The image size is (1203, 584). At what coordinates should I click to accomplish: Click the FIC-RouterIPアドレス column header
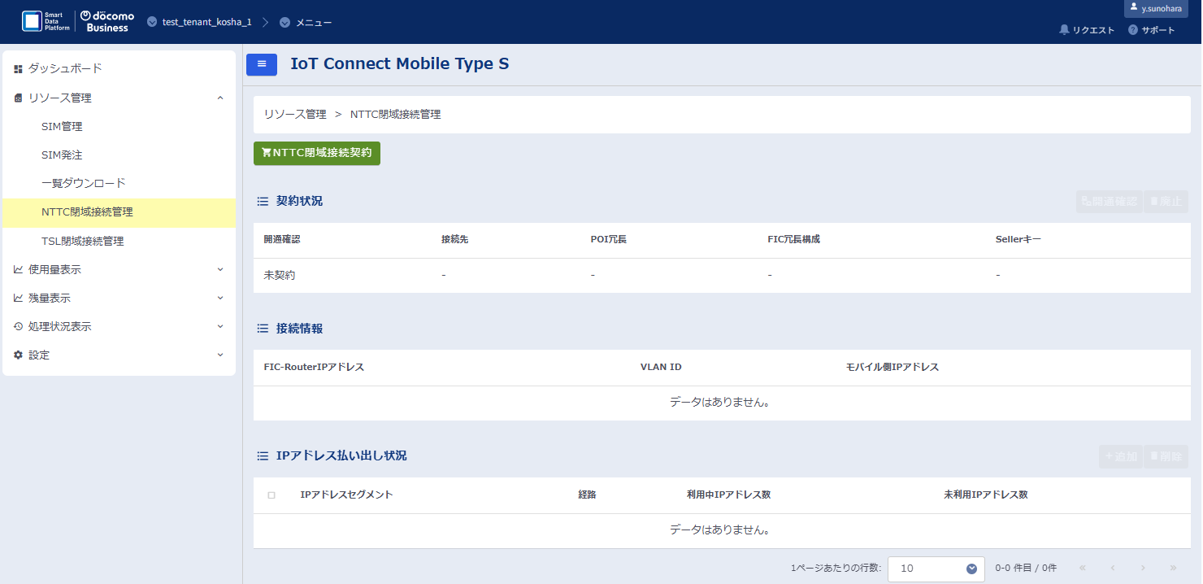[x=314, y=367]
